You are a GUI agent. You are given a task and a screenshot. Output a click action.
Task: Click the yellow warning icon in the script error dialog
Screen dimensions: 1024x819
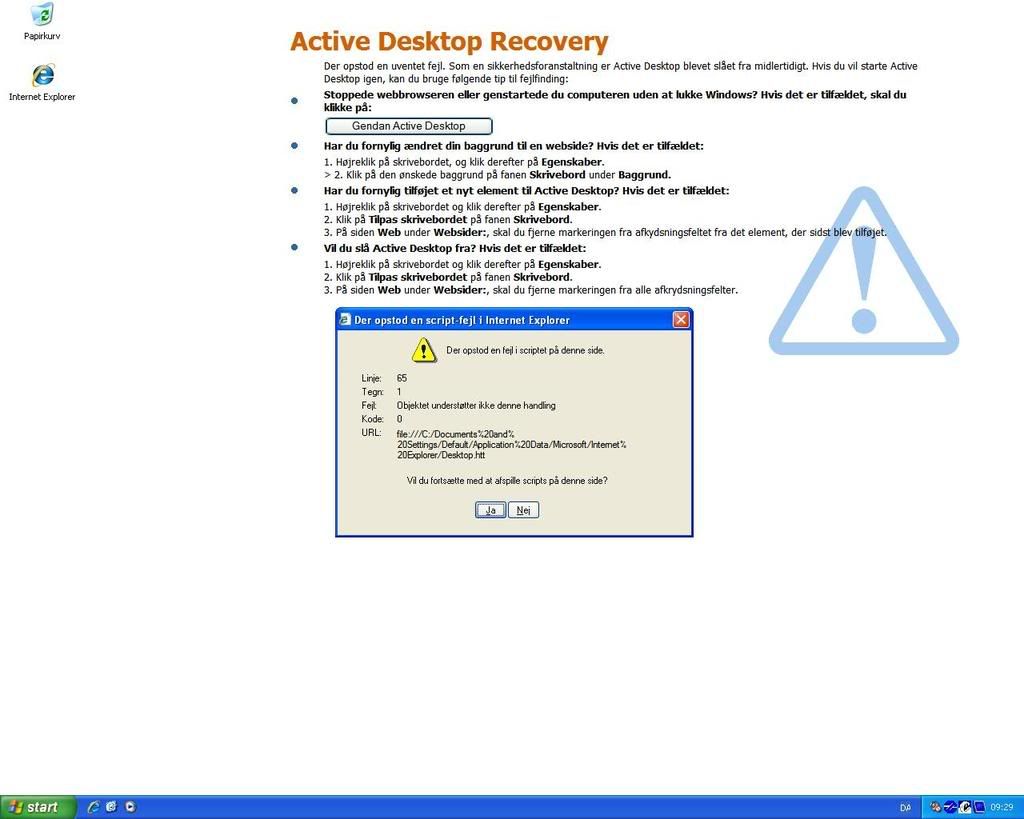pos(424,349)
